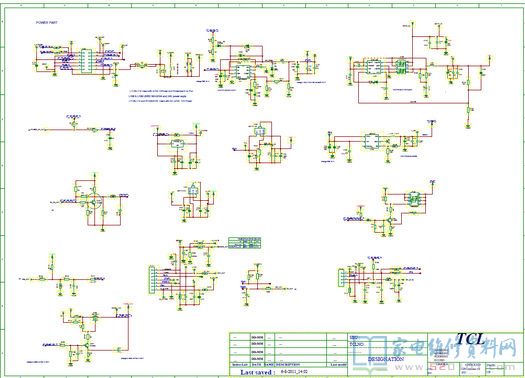The image size is (525, 378).
Task: Click the Chinese watermark text near TCL
Action: tap(454, 348)
